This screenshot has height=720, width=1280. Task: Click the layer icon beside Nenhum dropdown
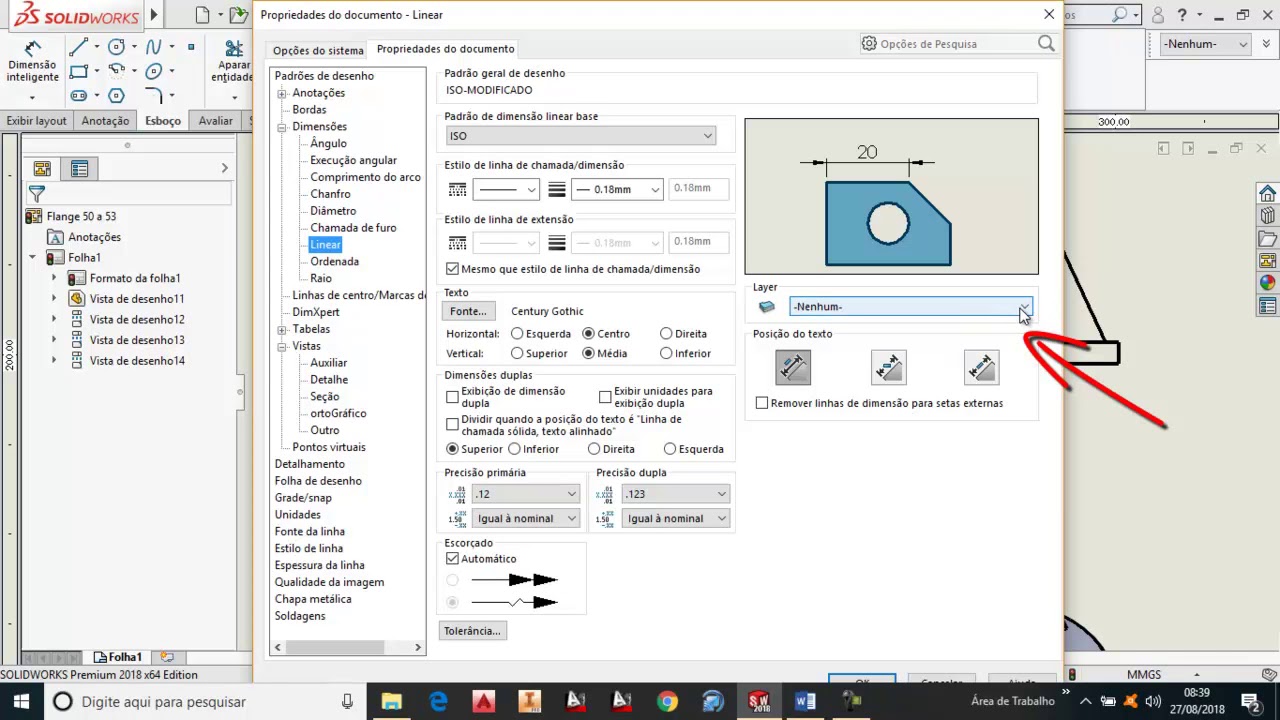click(x=767, y=307)
